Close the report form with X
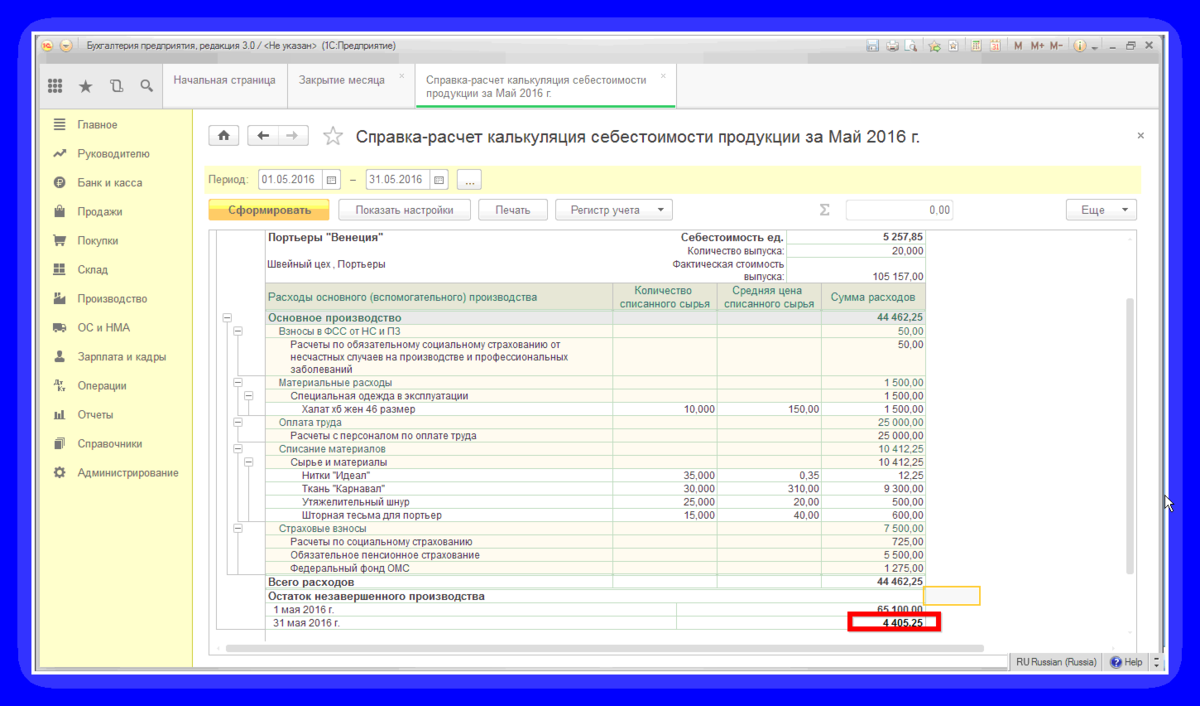Image resolution: width=1200 pixels, height=706 pixels. pyautogui.click(x=1141, y=136)
